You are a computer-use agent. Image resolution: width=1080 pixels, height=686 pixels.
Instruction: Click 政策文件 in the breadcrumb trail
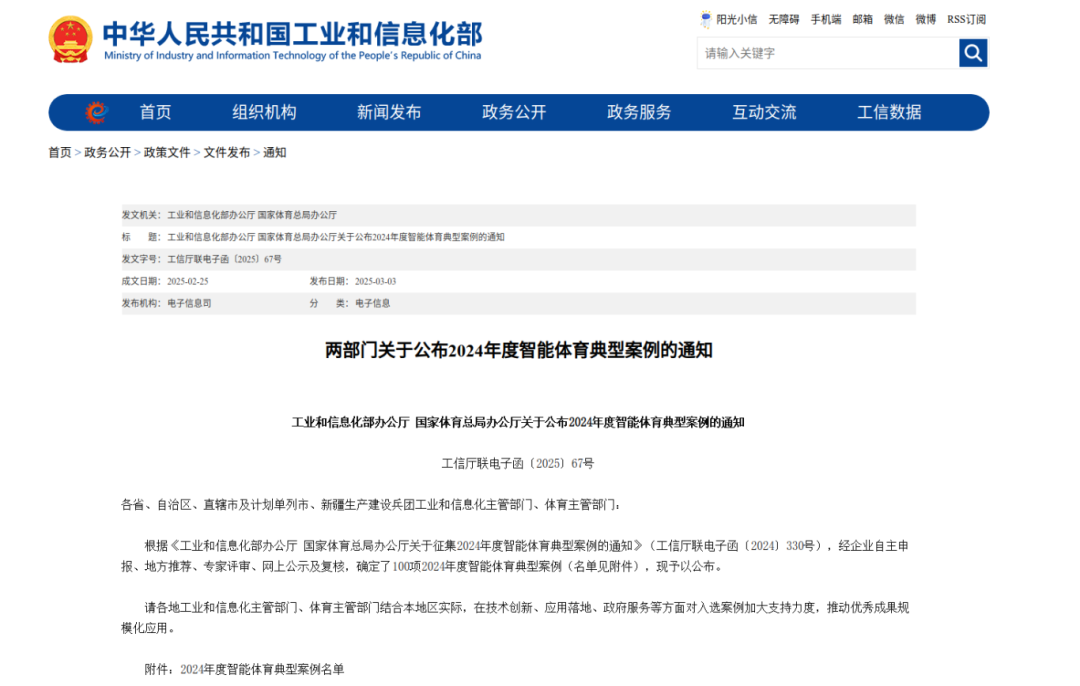(167, 153)
